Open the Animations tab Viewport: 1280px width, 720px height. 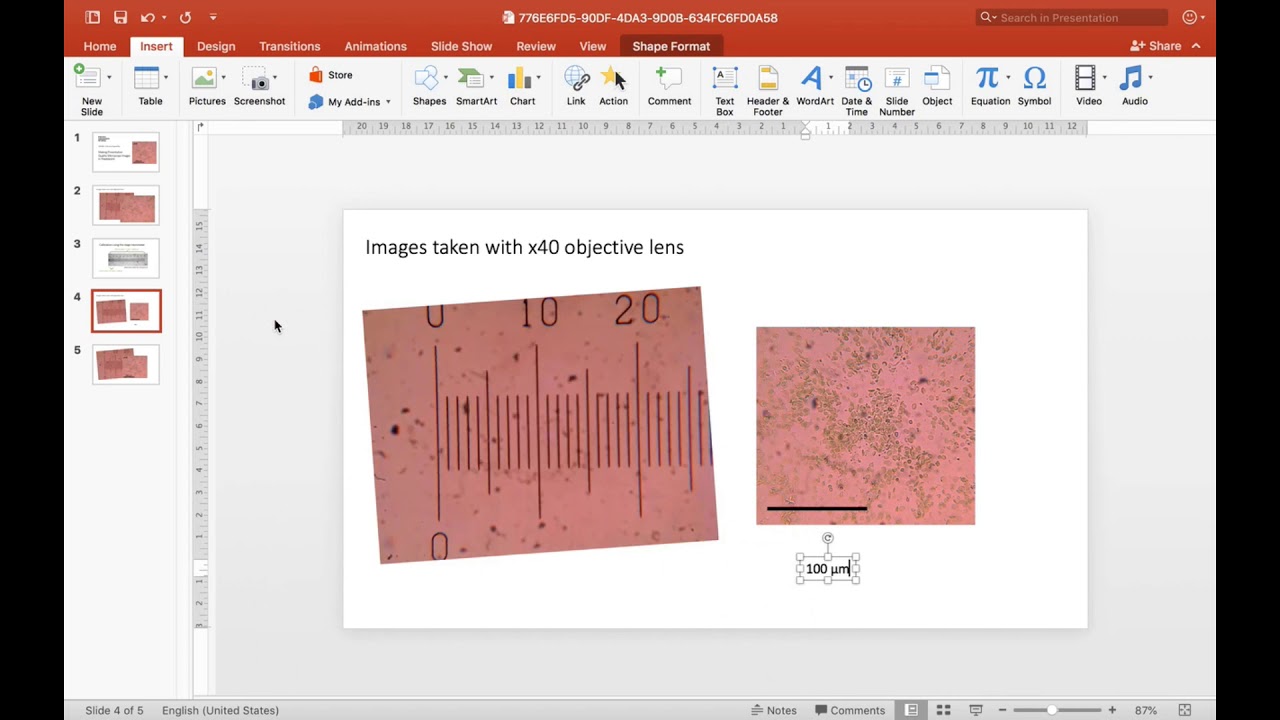[x=376, y=46]
